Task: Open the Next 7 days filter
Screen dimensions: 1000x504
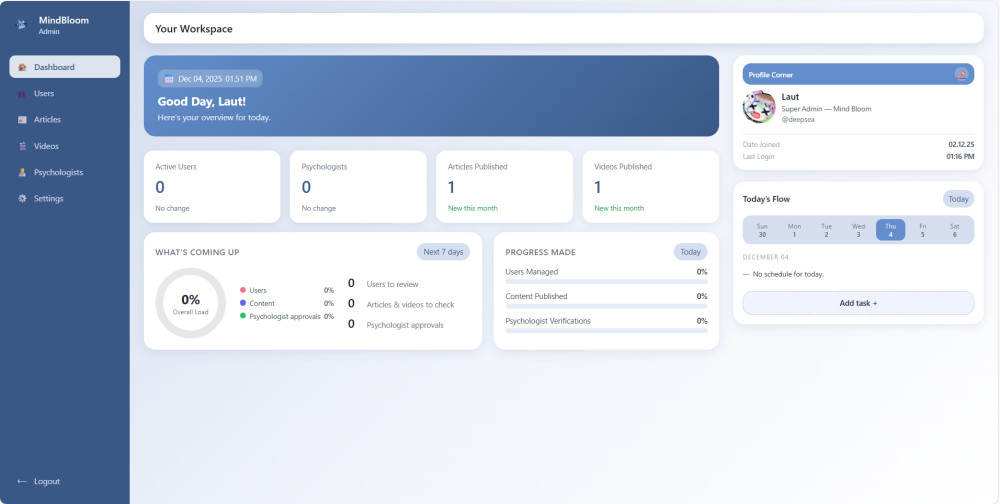Action: pyautogui.click(x=443, y=252)
